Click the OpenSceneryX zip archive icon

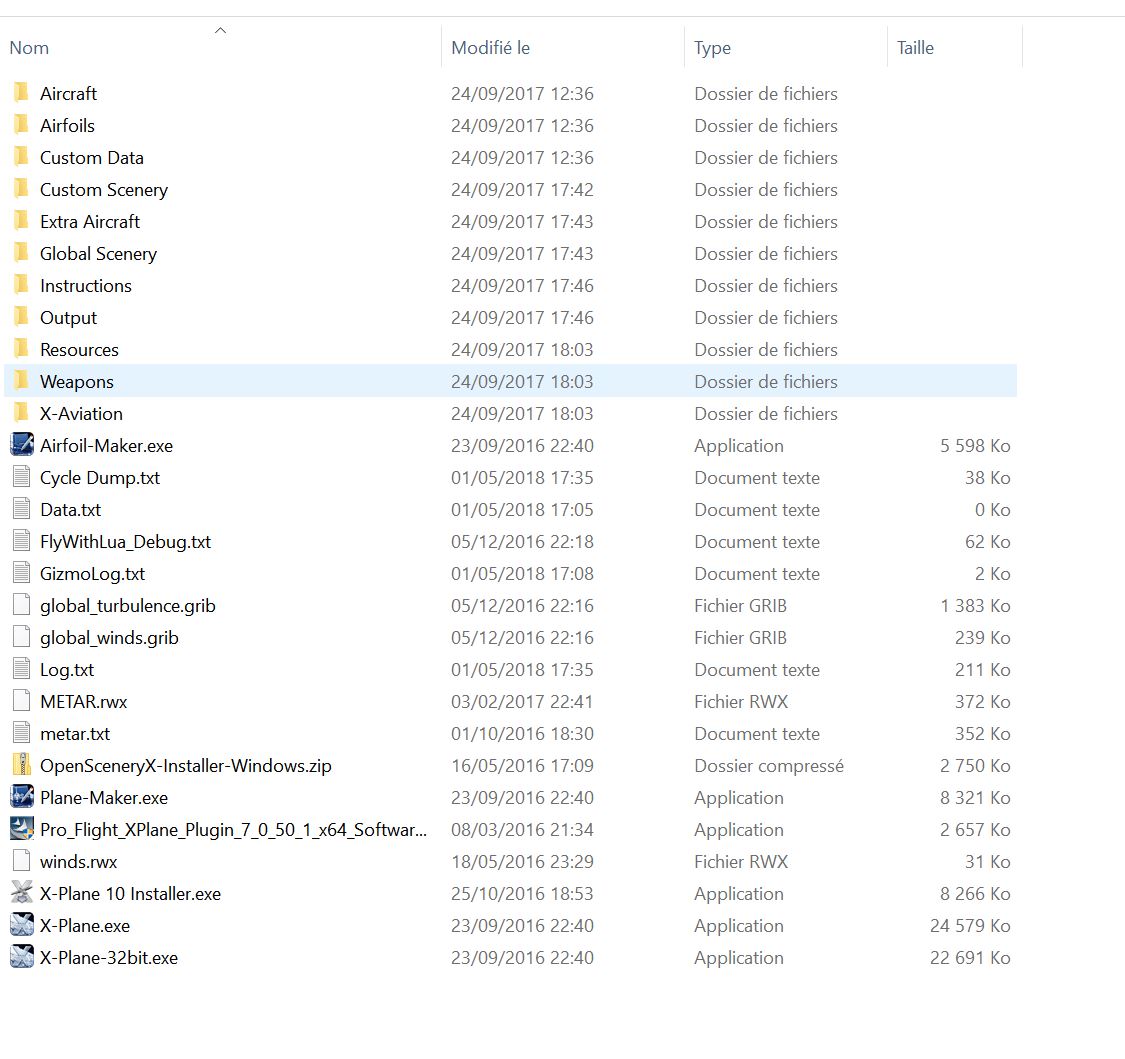click(22, 765)
